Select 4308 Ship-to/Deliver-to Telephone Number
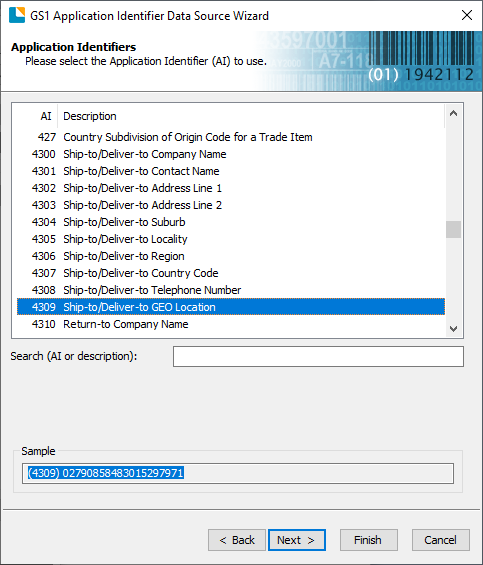This screenshot has height=565, width=483. (x=231, y=290)
